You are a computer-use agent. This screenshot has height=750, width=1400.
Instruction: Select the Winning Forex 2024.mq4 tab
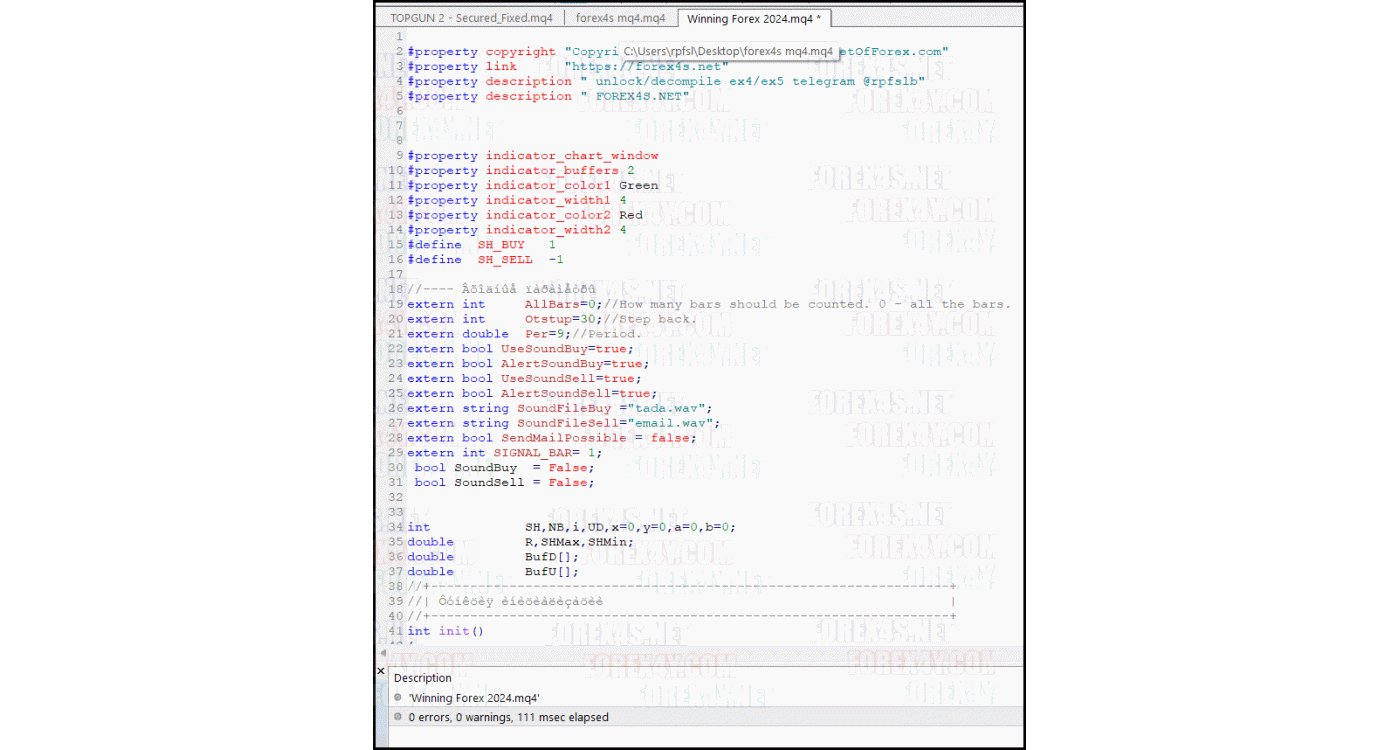point(755,17)
